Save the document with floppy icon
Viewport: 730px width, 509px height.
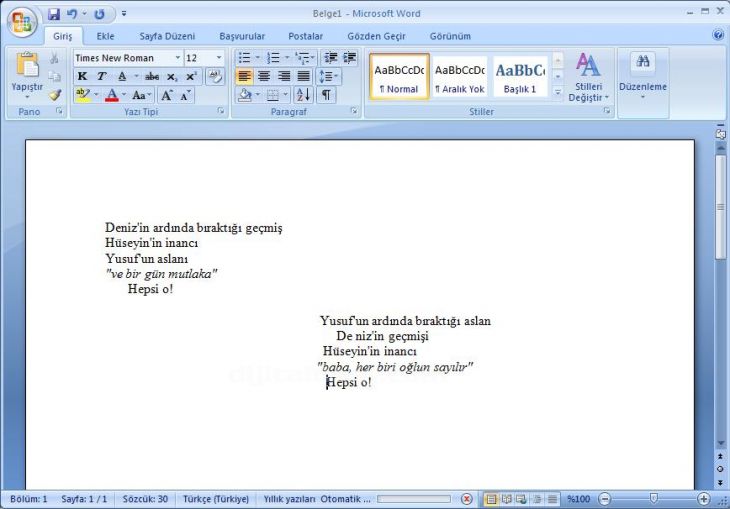coord(54,14)
